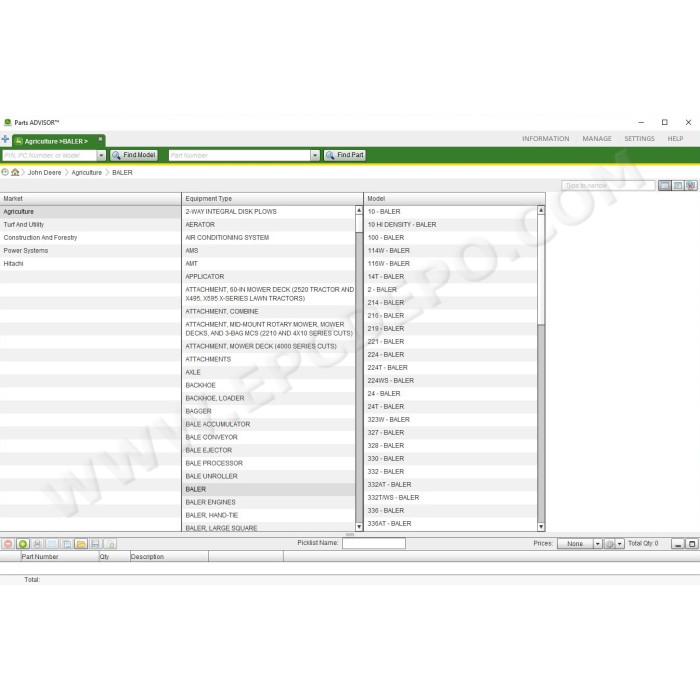
Task: Click the email picklist icon
Action: pos(52,543)
